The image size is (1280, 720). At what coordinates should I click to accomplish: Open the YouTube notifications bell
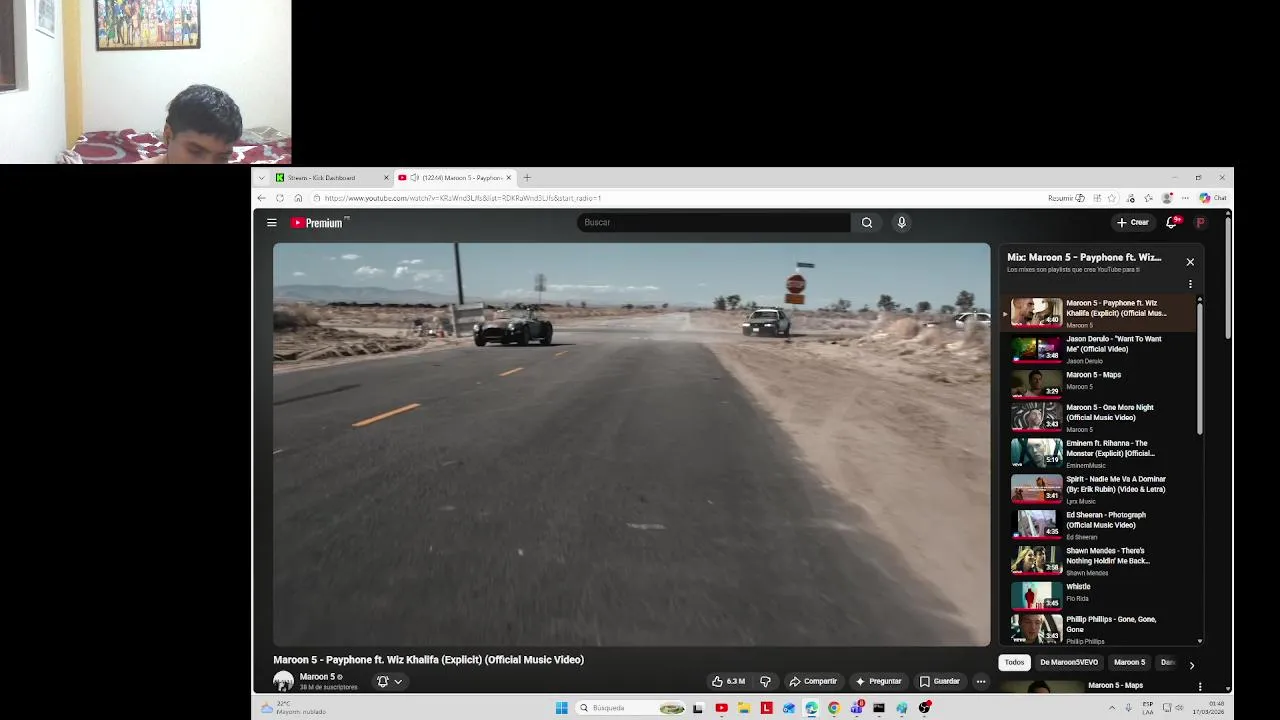coord(1172,222)
